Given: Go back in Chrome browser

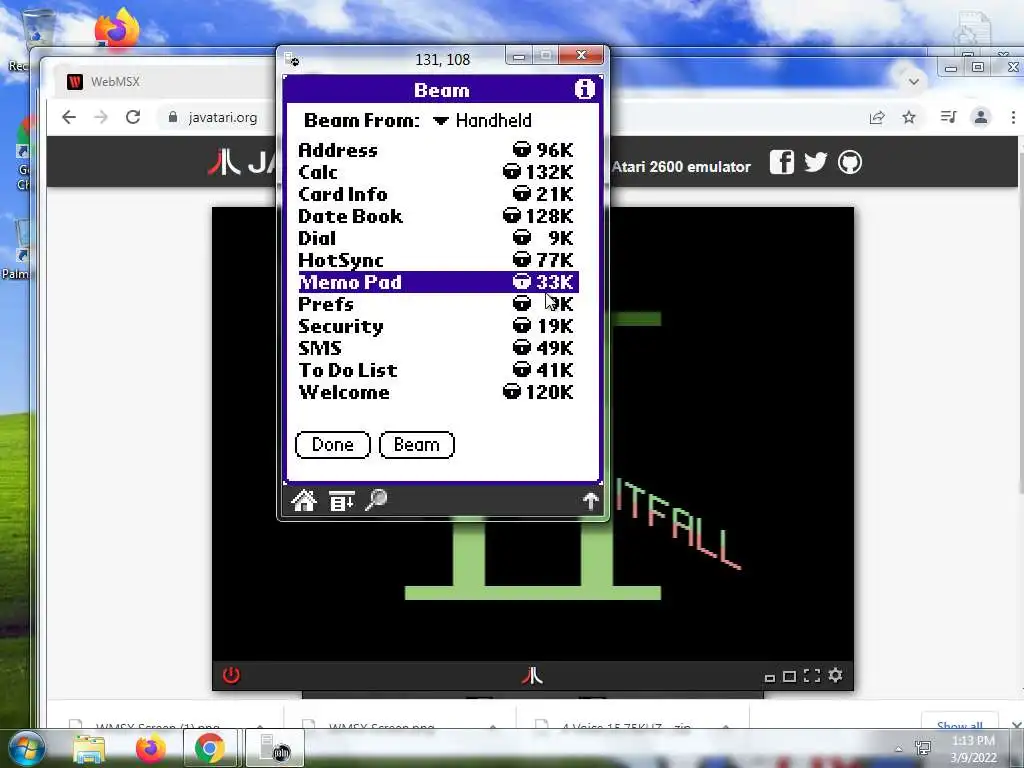Looking at the screenshot, I should (x=69, y=117).
